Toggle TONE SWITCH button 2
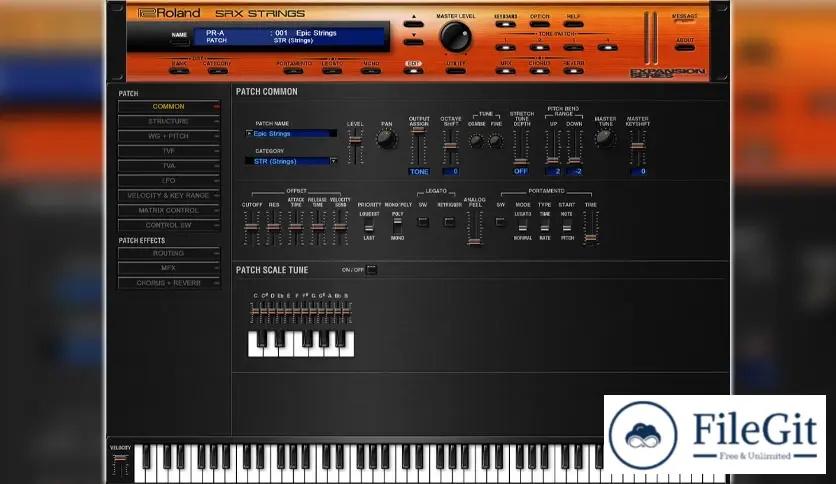The height and width of the screenshot is (484, 836). (540, 47)
